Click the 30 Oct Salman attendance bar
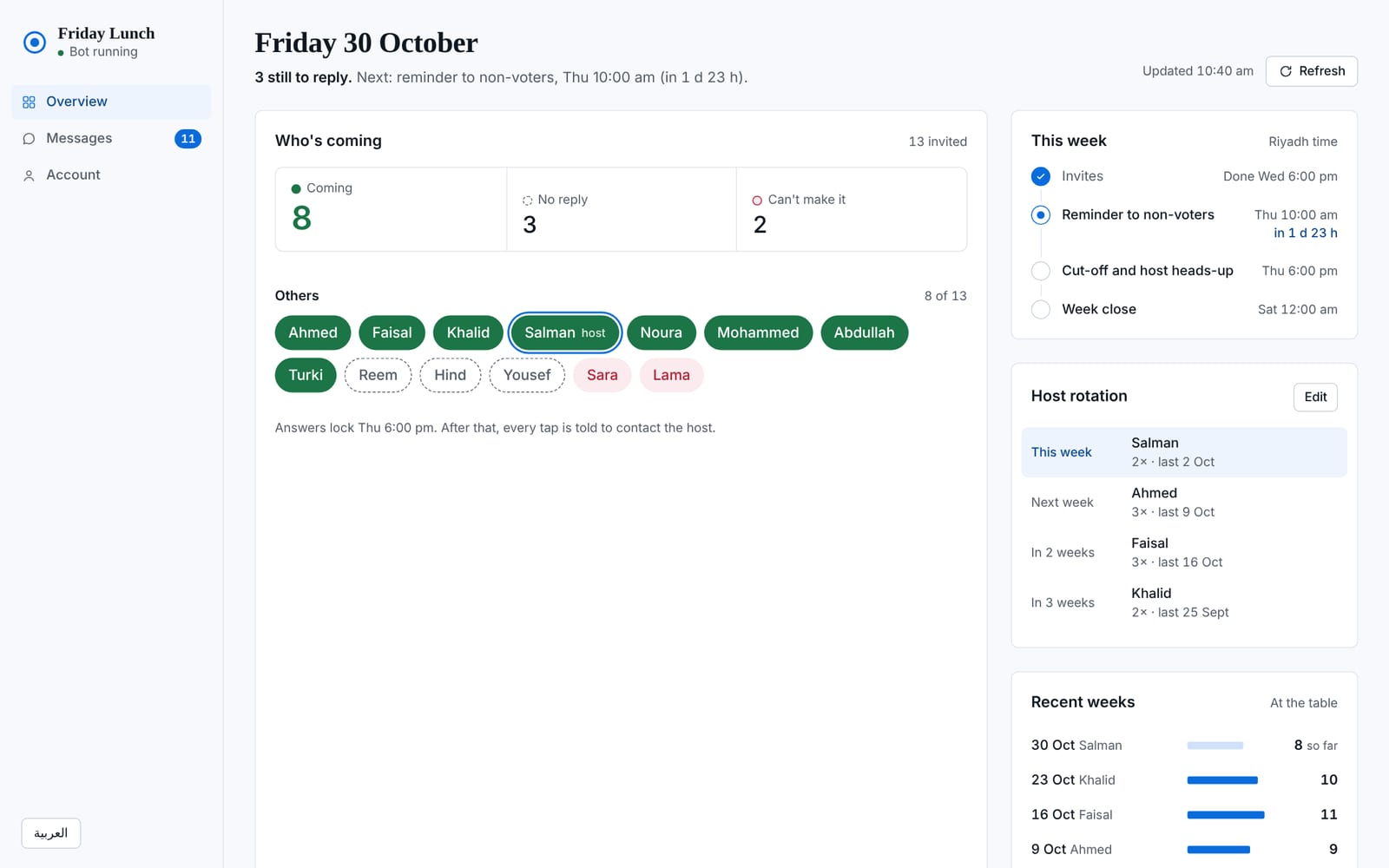1389x868 pixels. 1215,746
